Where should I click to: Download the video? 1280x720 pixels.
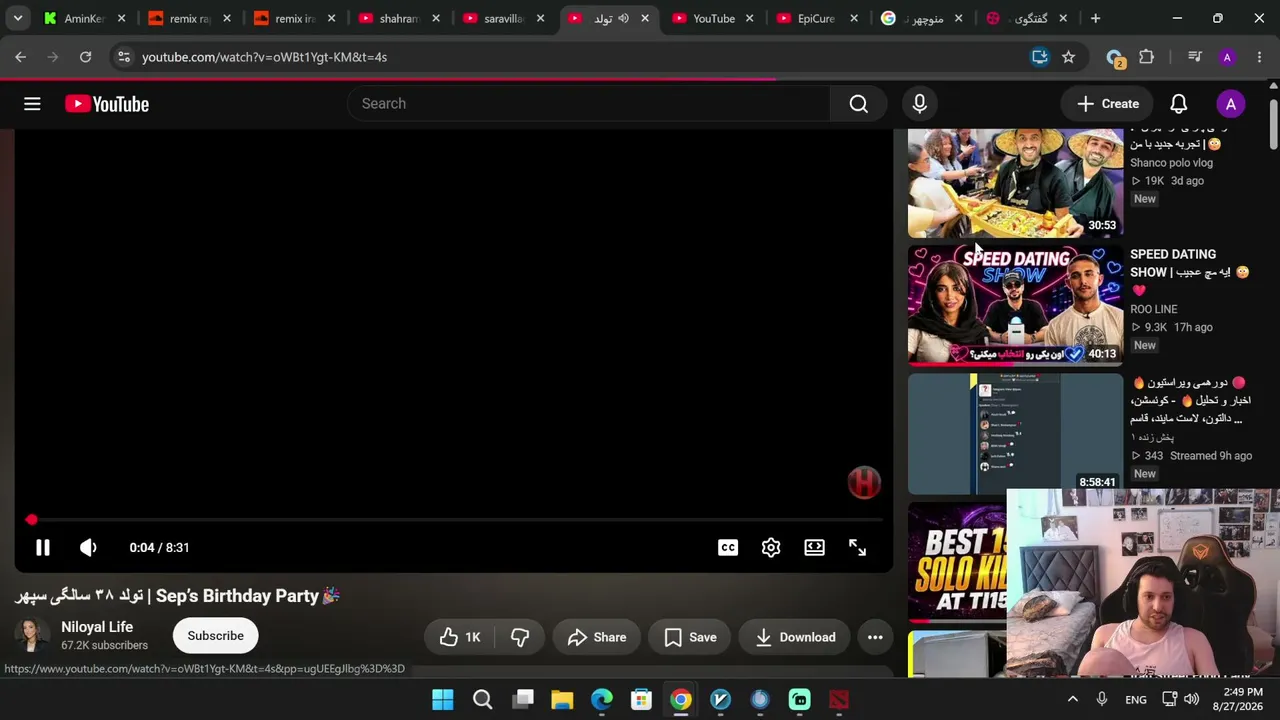(x=795, y=637)
